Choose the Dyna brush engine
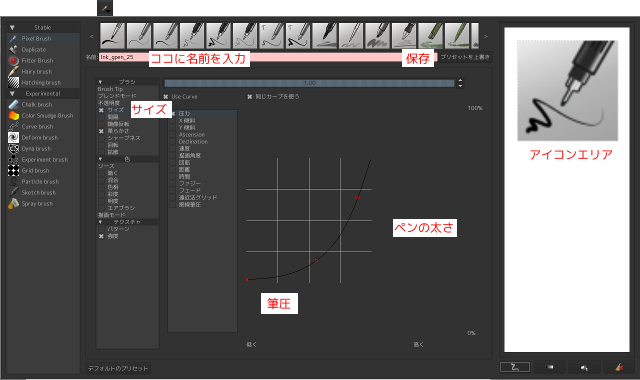640x380 pixels. [43, 149]
